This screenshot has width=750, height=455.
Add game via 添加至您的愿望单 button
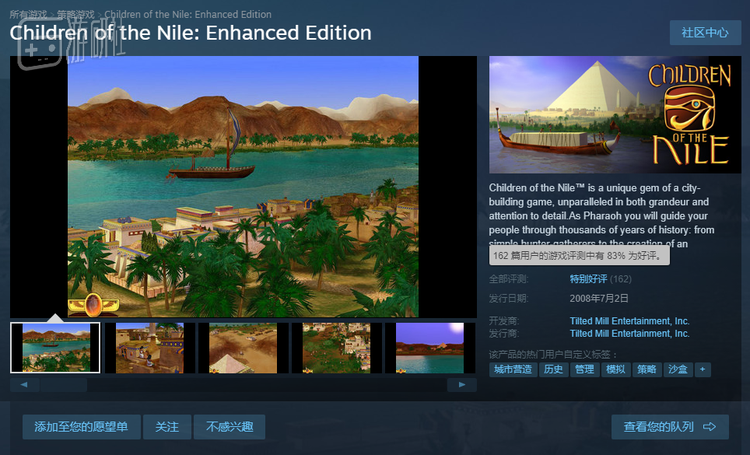[81, 427]
